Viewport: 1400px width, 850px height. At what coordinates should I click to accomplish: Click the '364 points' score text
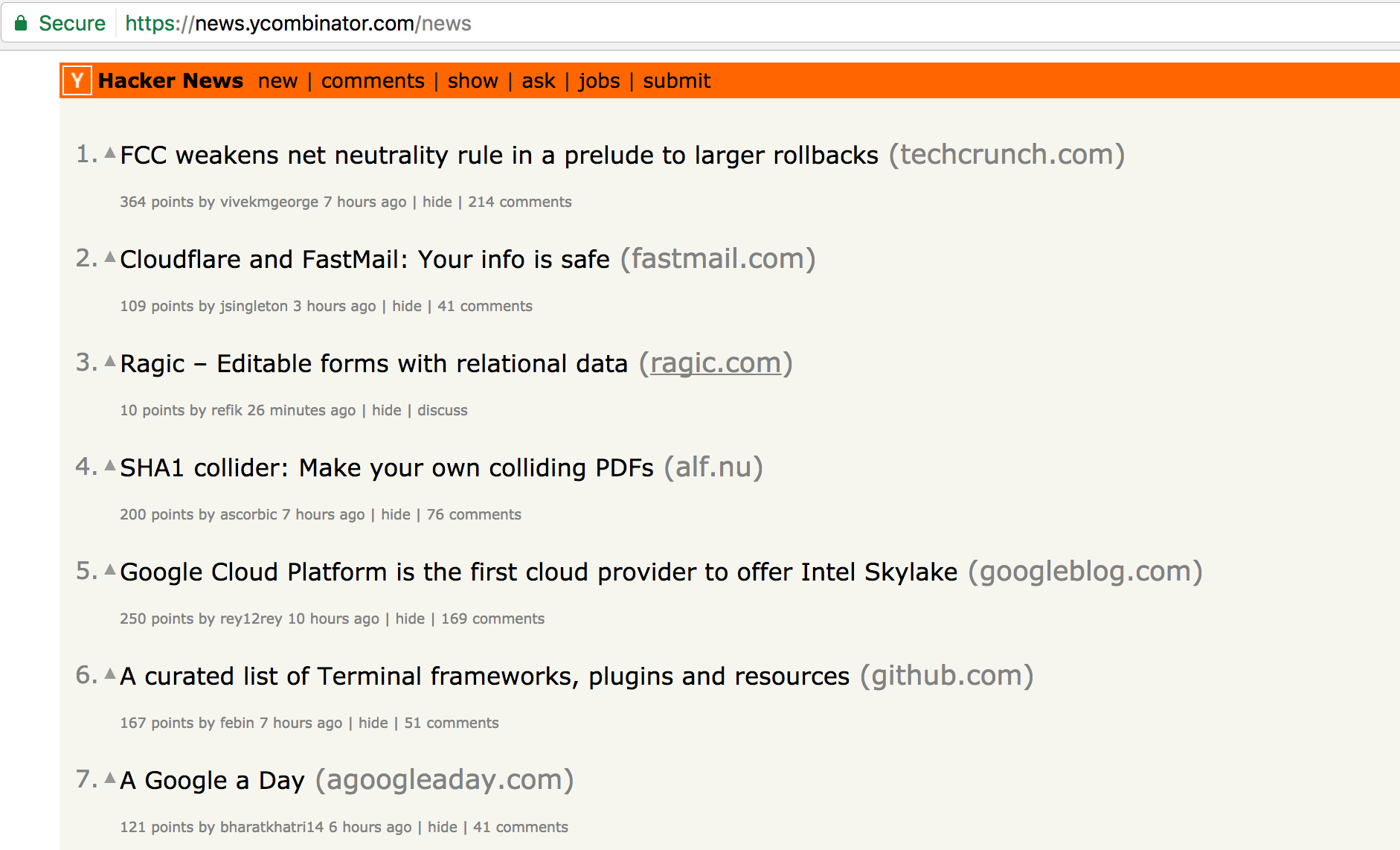coord(157,202)
